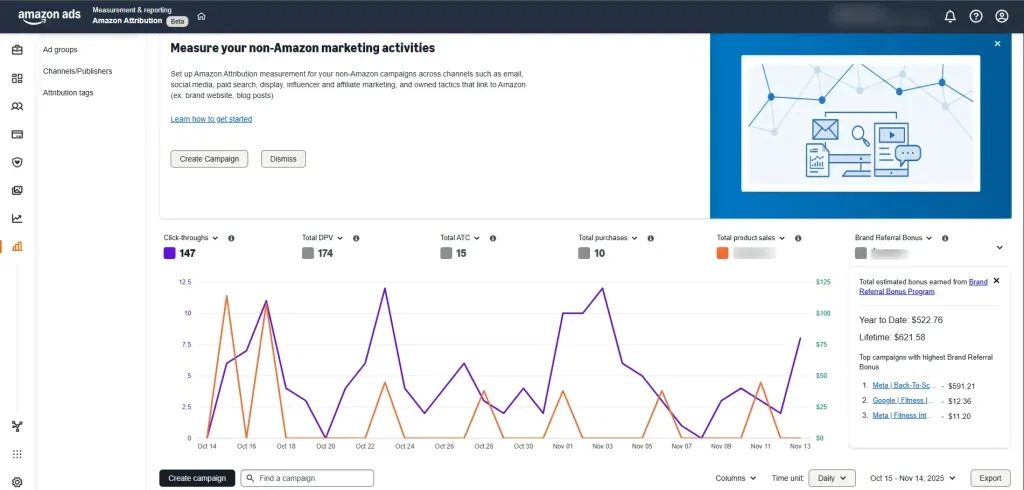Open notifications bell icon
Image resolution: width=1024 pixels, height=490 pixels.
(950, 16)
